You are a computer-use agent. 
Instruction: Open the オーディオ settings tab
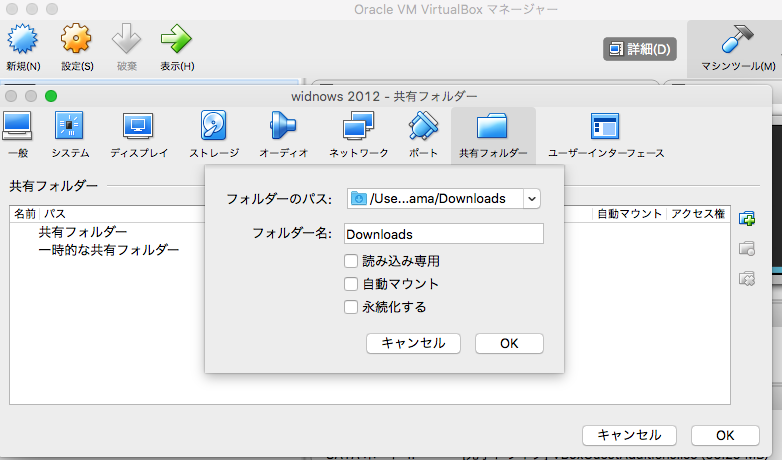coord(283,135)
